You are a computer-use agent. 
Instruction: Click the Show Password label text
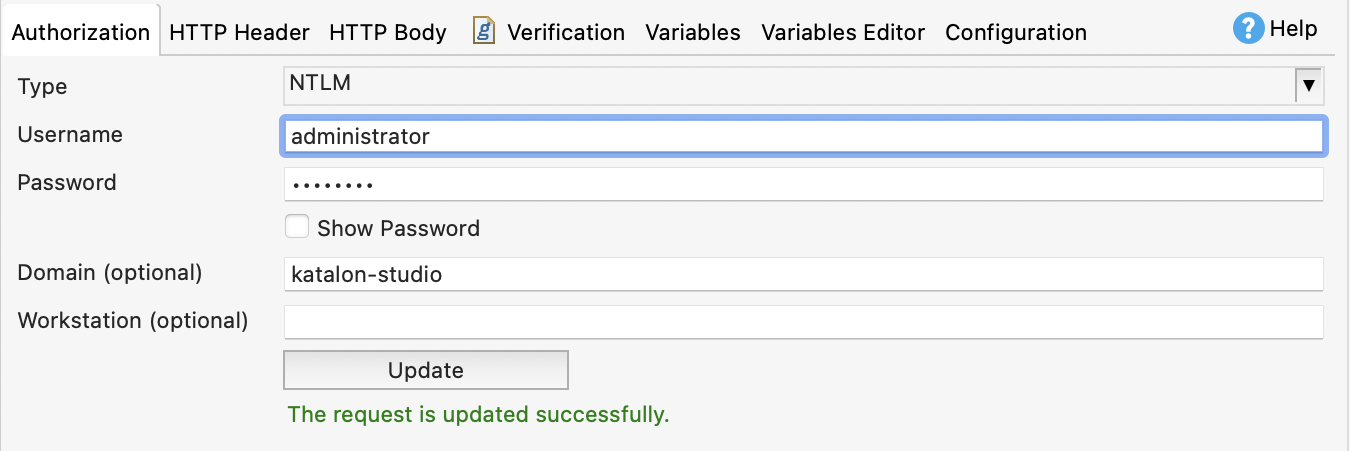point(398,228)
